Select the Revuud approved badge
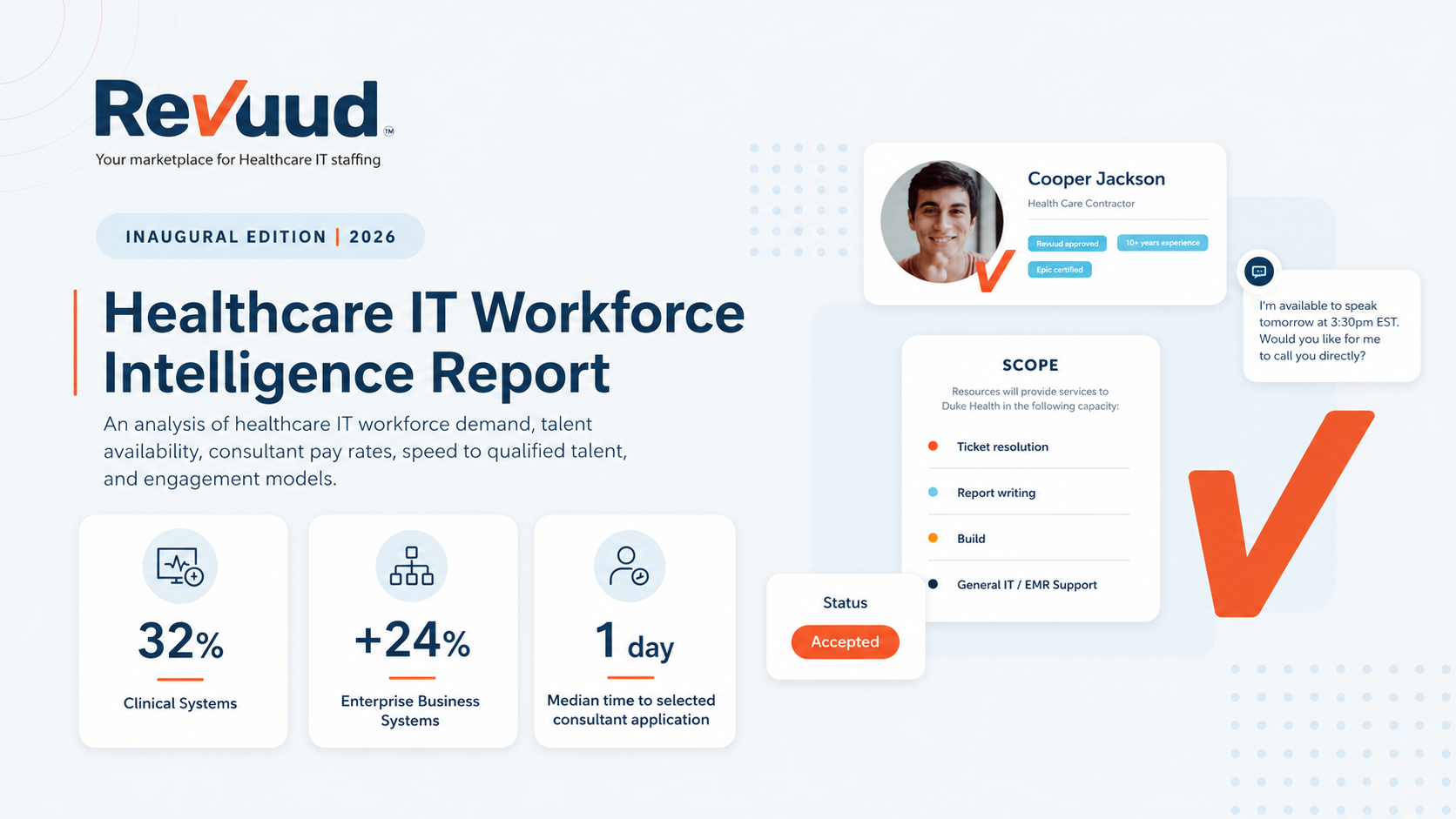Image resolution: width=1456 pixels, height=819 pixels. [1067, 244]
